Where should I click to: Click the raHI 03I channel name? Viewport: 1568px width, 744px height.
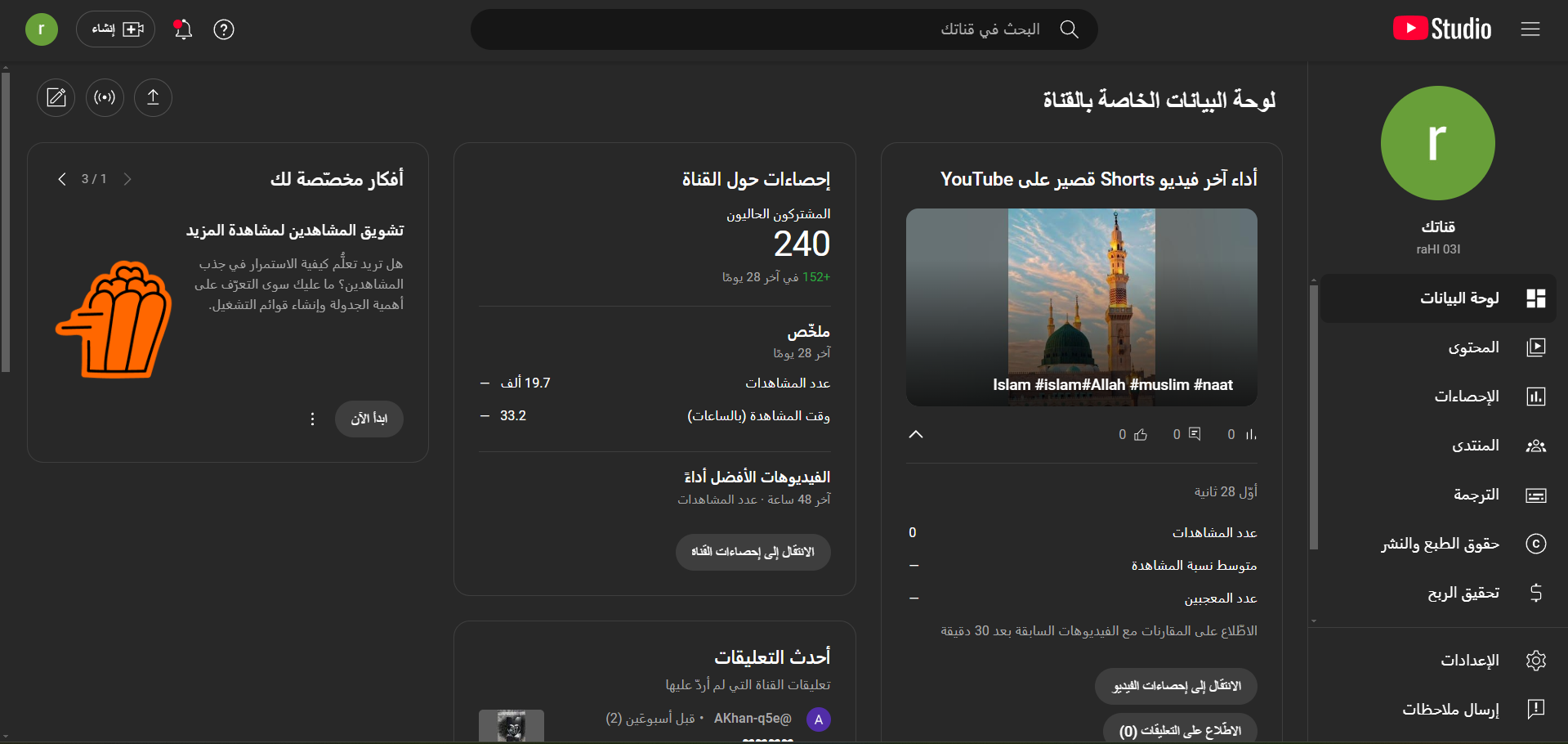pyautogui.click(x=1438, y=249)
